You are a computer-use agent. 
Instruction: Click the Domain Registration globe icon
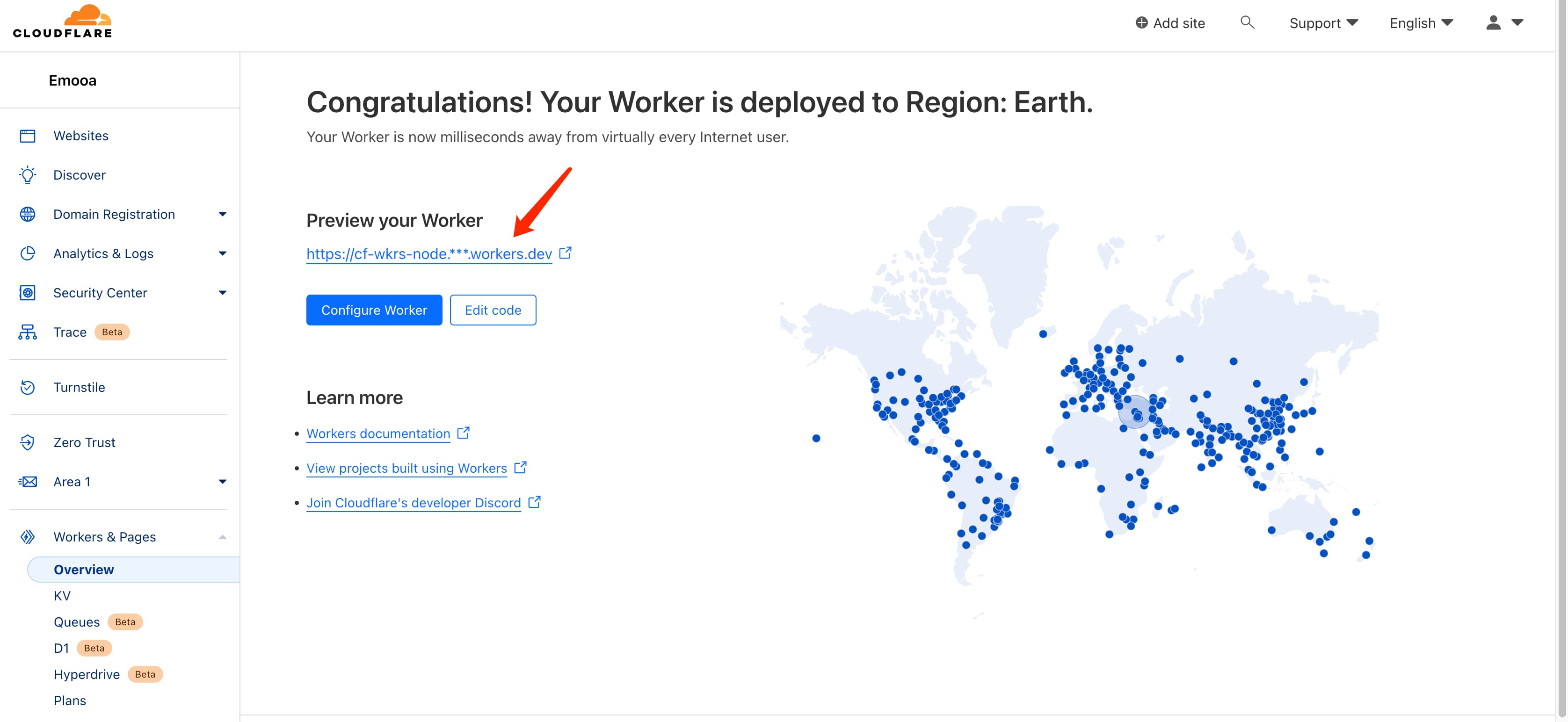(x=28, y=214)
